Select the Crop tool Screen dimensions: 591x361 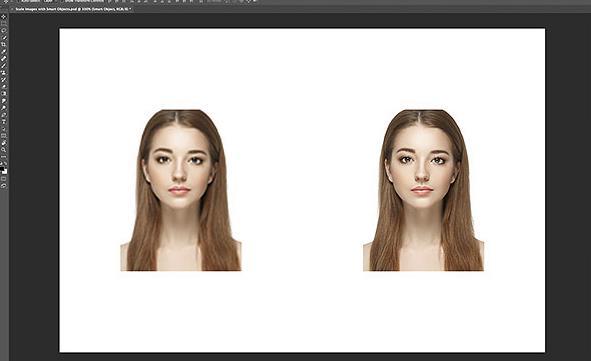coord(4,44)
